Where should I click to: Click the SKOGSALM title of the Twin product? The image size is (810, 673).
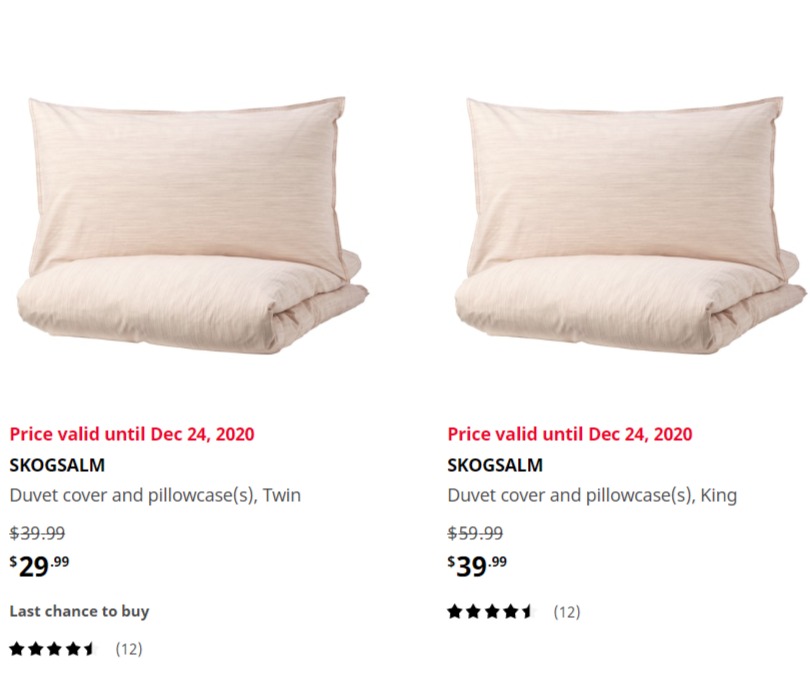pyautogui.click(x=57, y=465)
